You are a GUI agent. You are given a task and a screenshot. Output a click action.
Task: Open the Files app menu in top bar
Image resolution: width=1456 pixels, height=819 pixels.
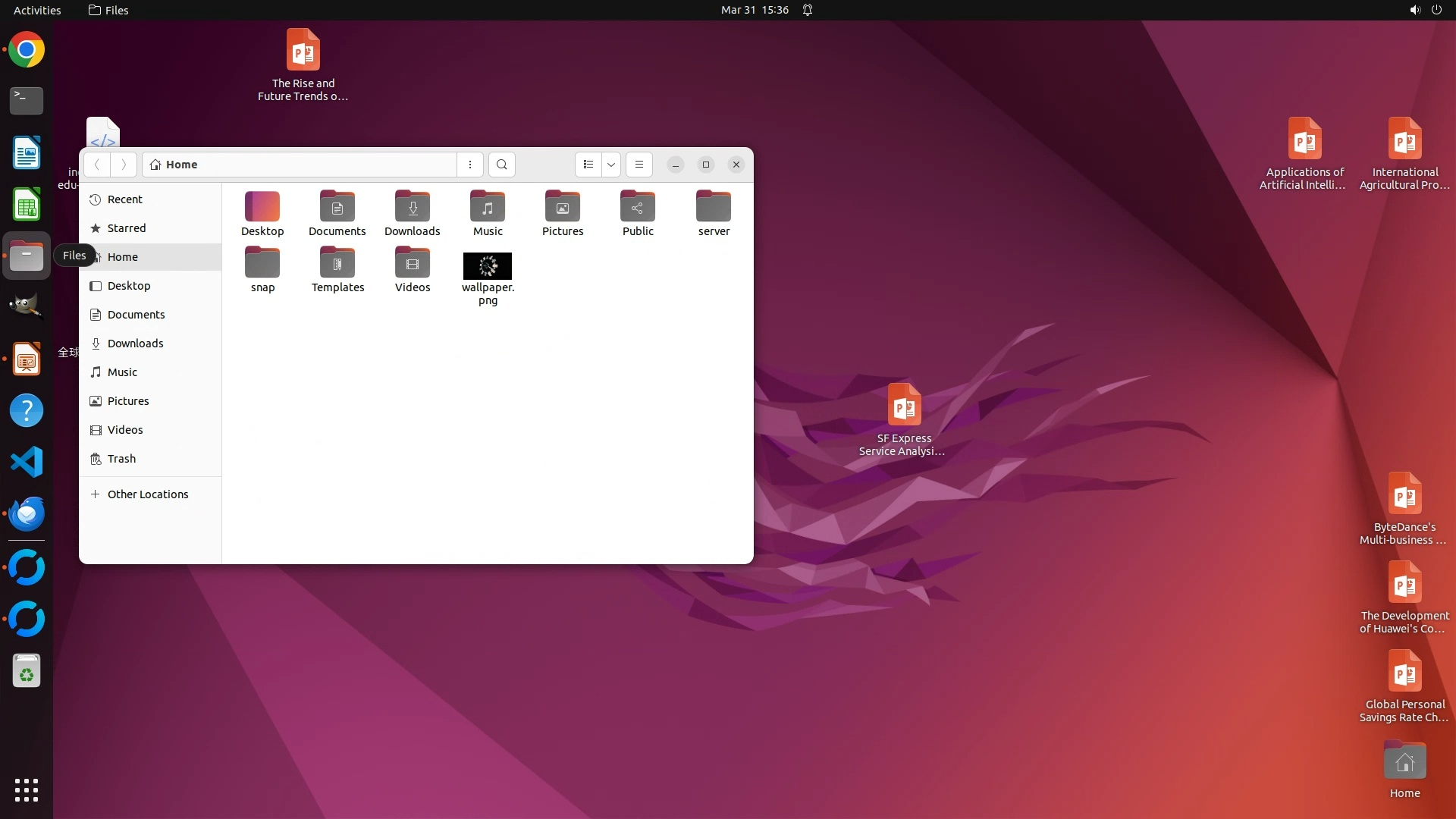pos(108,10)
